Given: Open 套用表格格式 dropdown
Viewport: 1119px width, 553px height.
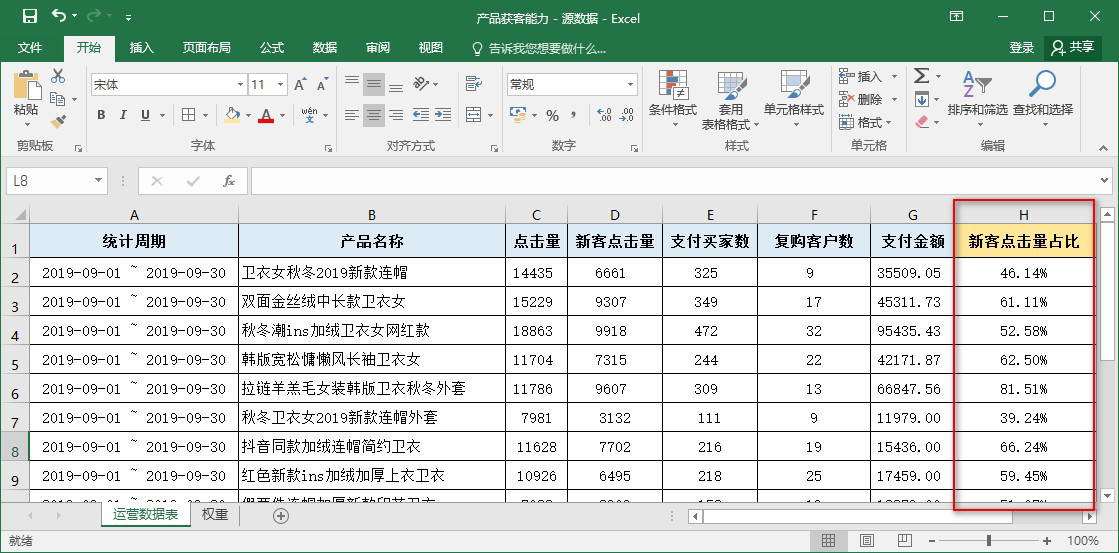Looking at the screenshot, I should pyautogui.click(x=731, y=100).
